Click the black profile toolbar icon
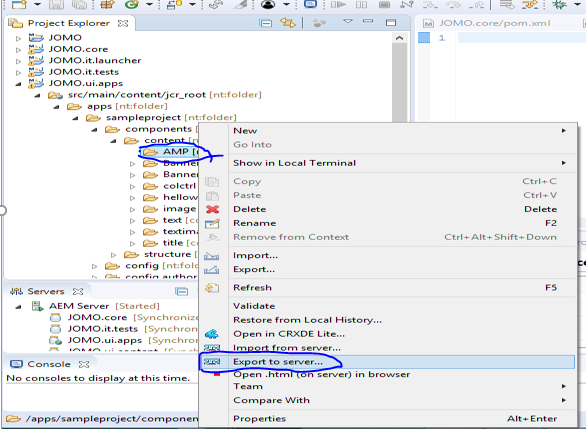 click(268, 4)
